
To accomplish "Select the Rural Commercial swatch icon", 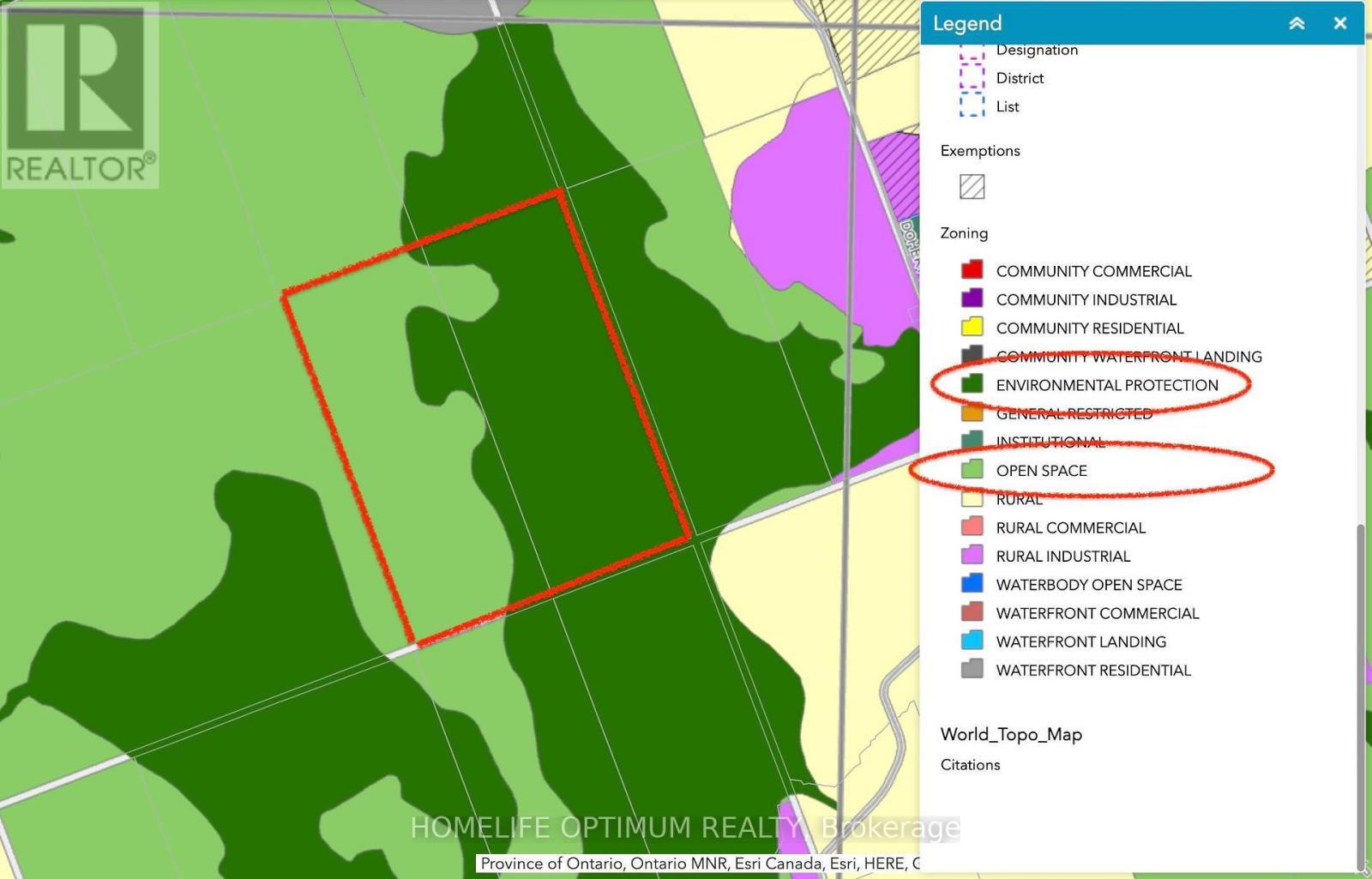I will coord(972,527).
